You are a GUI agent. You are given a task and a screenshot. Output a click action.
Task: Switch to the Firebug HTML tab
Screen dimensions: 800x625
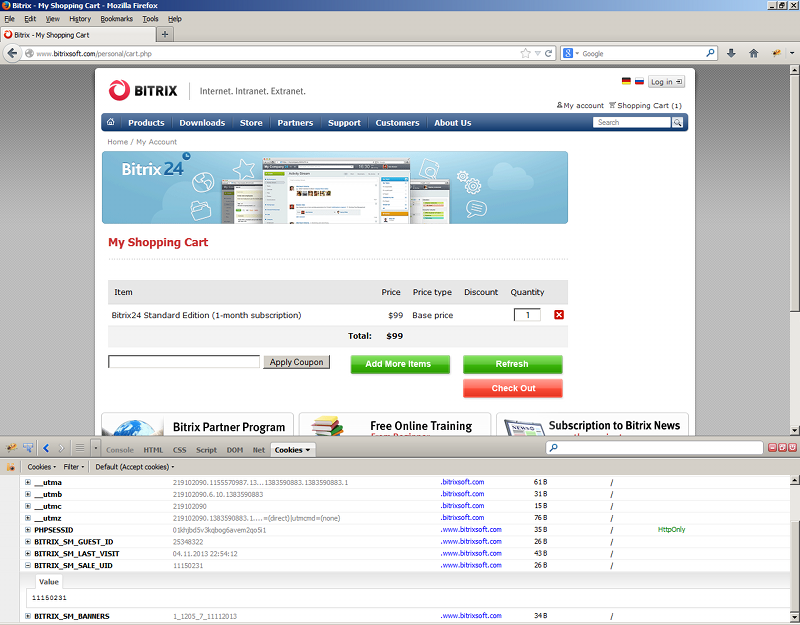click(x=153, y=450)
